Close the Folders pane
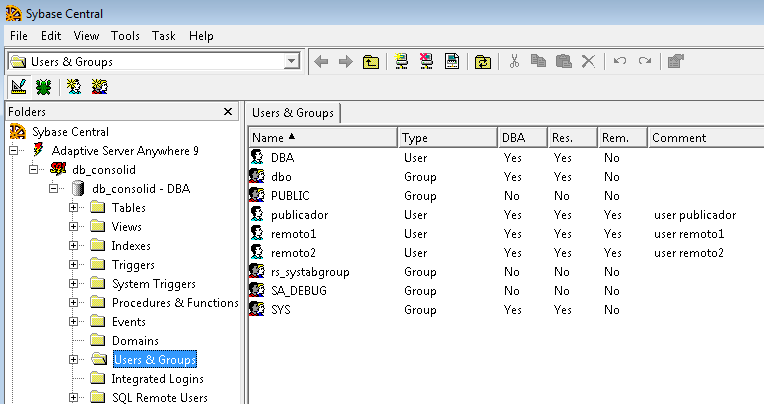 [228, 112]
